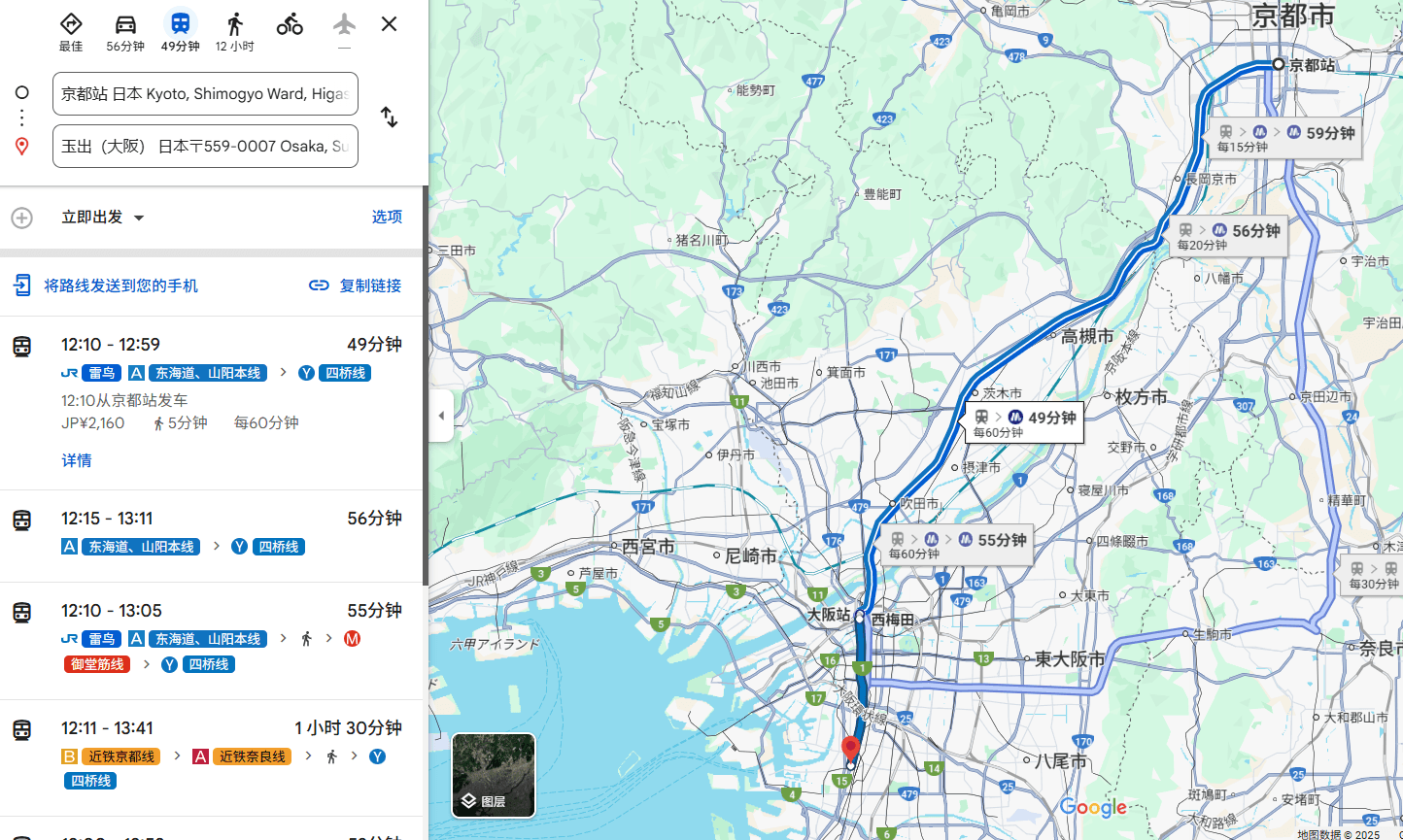Viewport: 1403px width, 840px height.
Task: Open 详情 for the 49分钟 route
Action: [x=77, y=460]
